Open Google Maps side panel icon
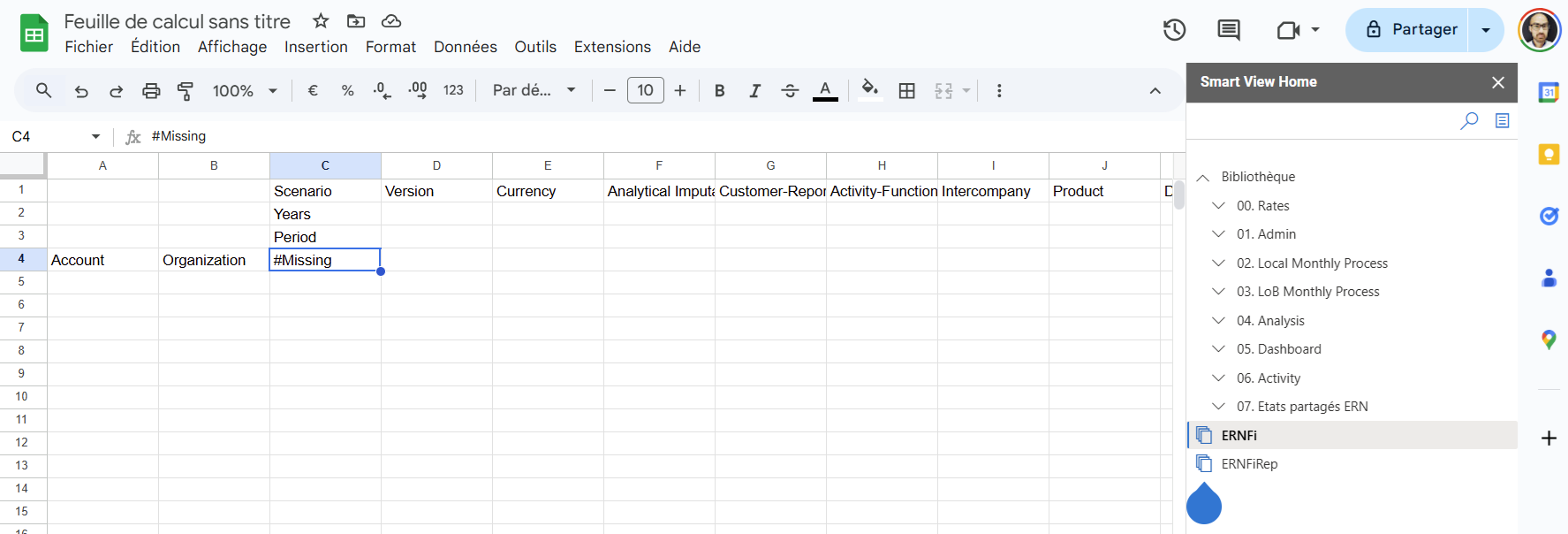This screenshot has height=534, width=1568. [1549, 339]
